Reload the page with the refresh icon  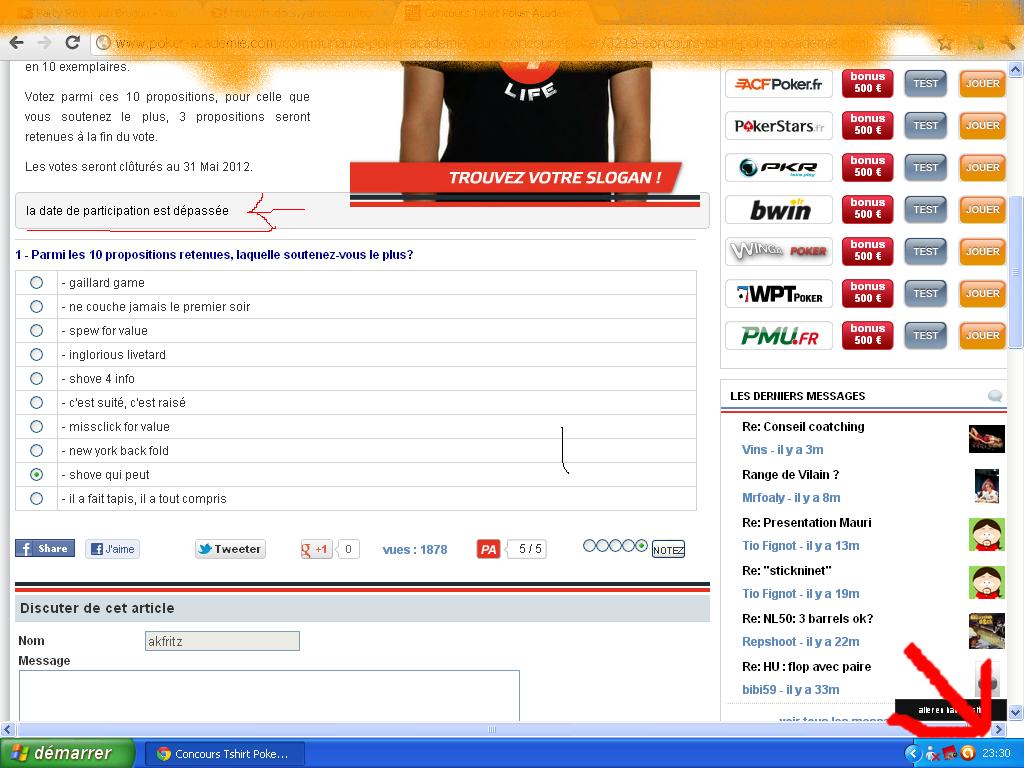[x=72, y=42]
